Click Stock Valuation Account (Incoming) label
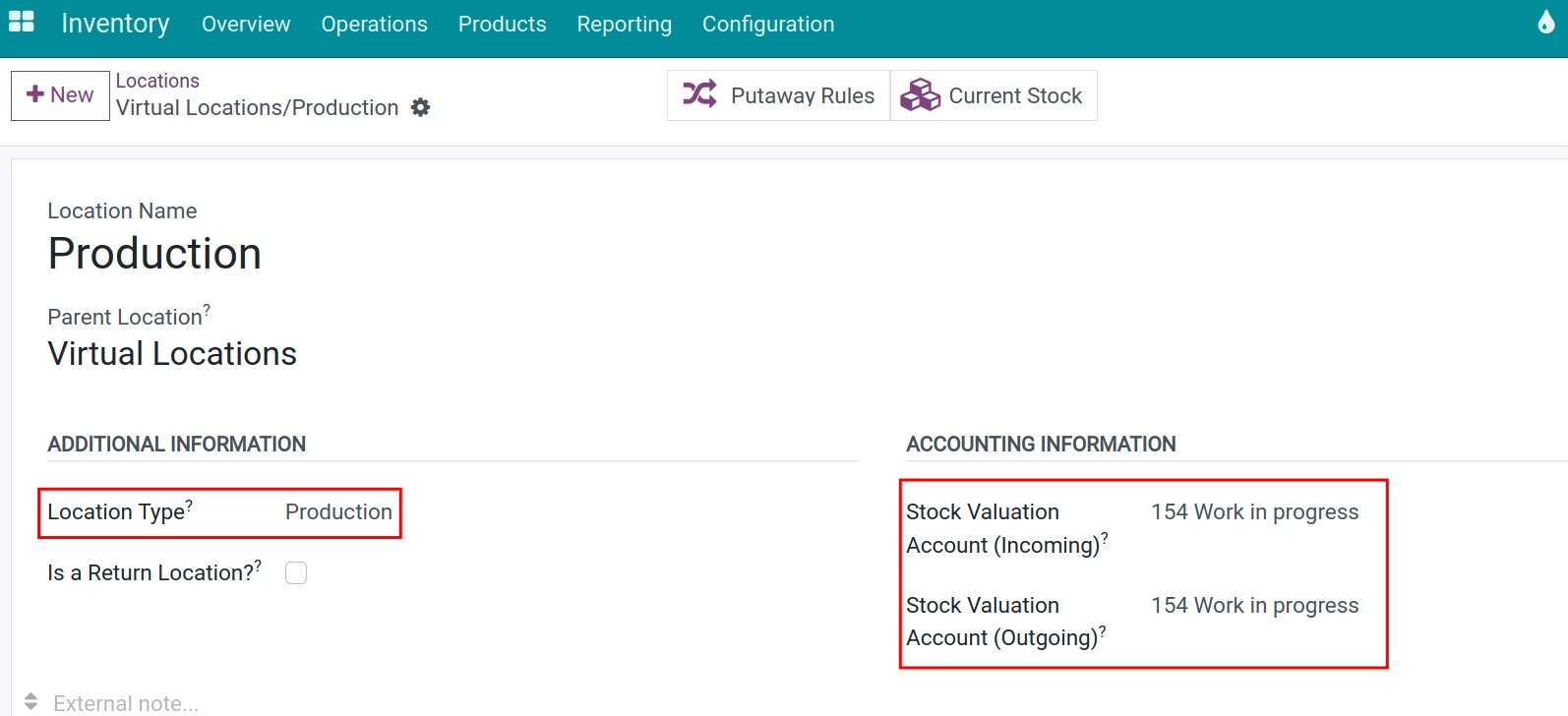The image size is (1568, 716). [1006, 528]
